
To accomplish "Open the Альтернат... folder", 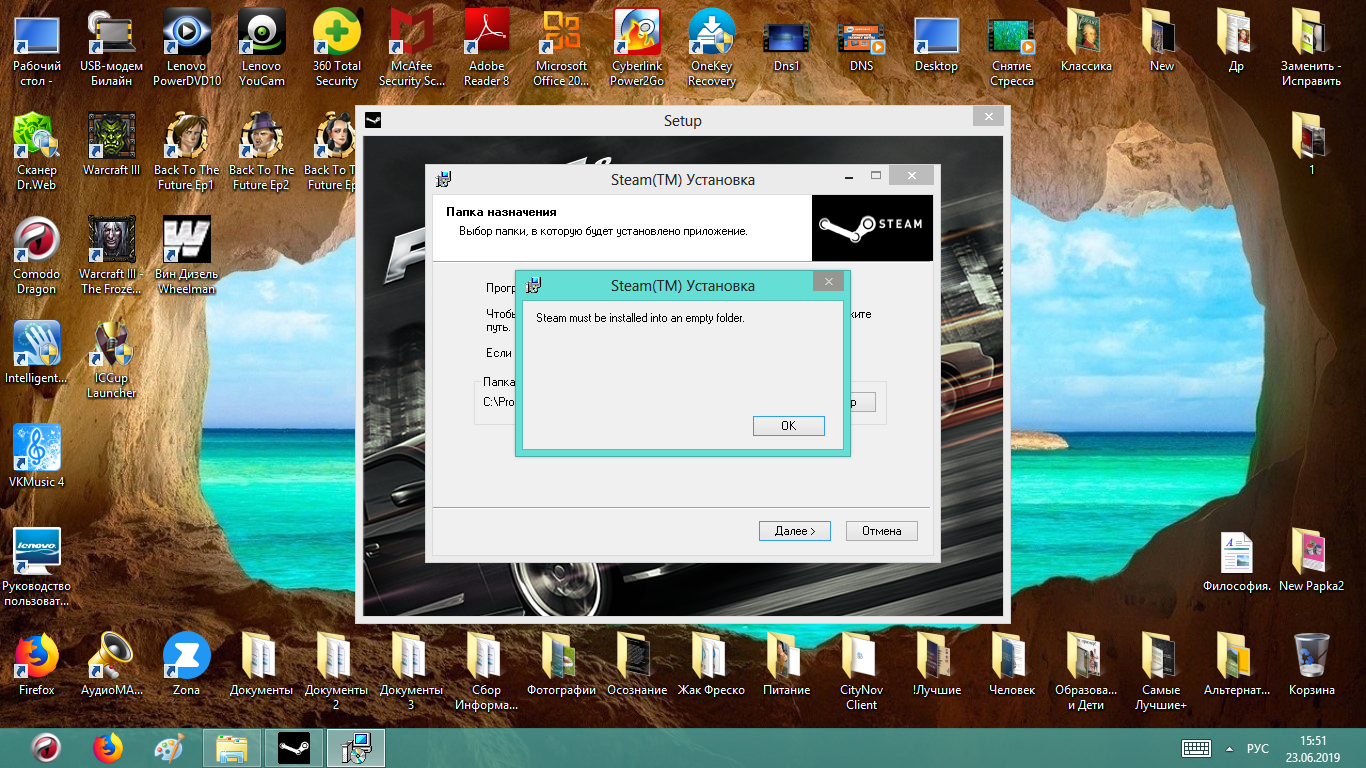I will coord(1237,664).
